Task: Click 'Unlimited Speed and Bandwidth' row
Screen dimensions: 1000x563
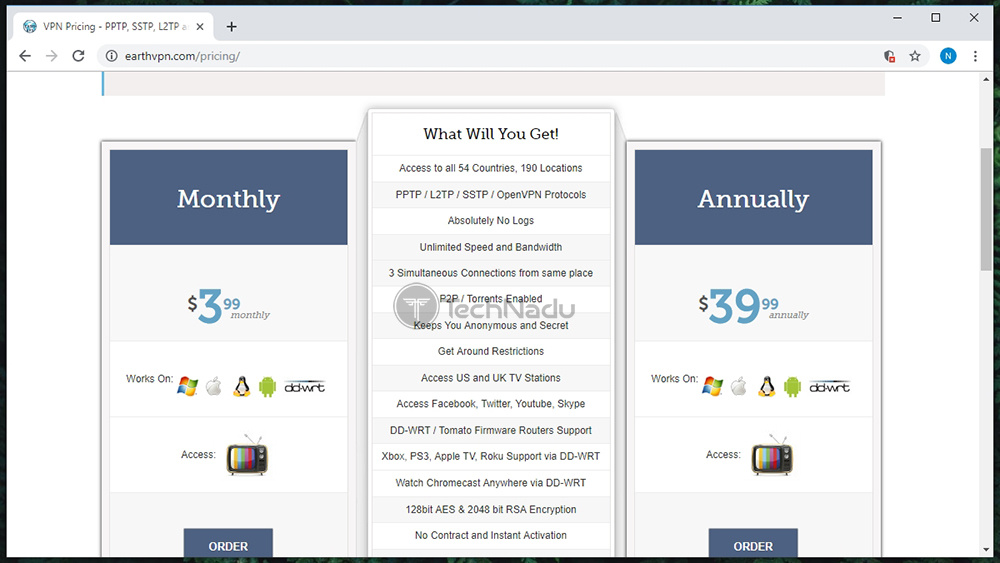Action: [x=490, y=247]
